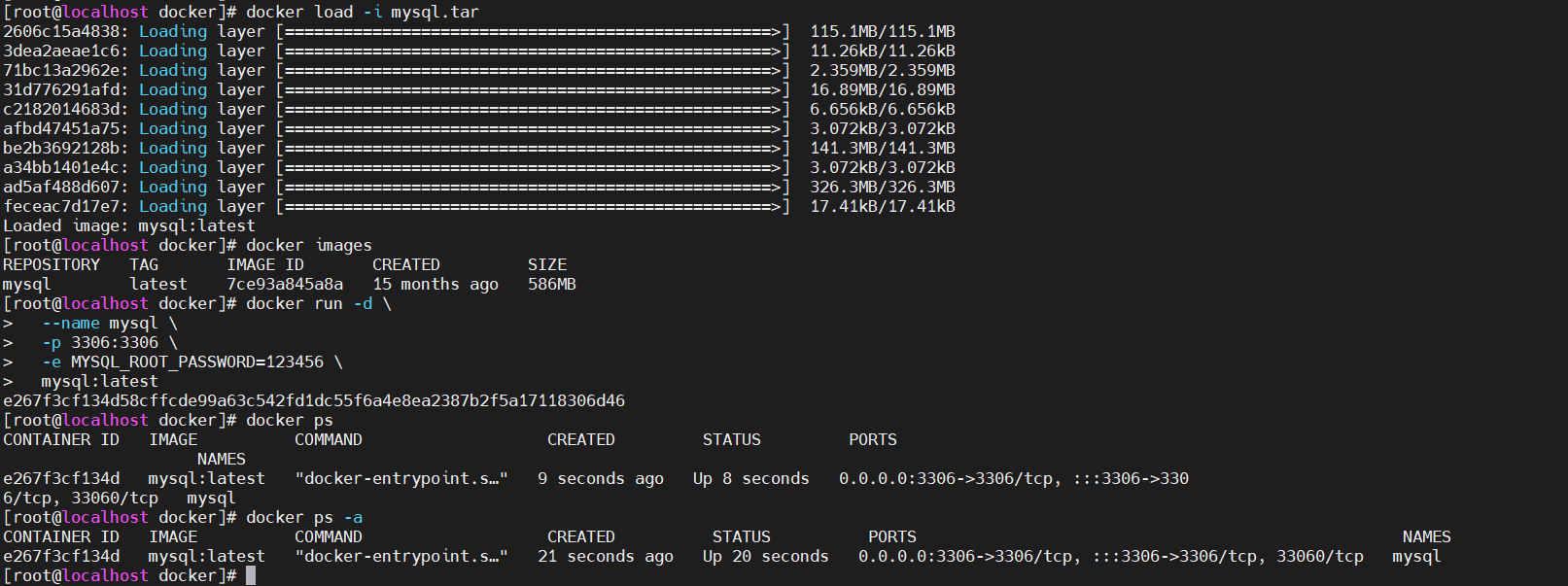Screen dimensions: 1568x586
Task: Click the 17.41kB/17.41kB size value
Action: pyautogui.click(x=883, y=206)
